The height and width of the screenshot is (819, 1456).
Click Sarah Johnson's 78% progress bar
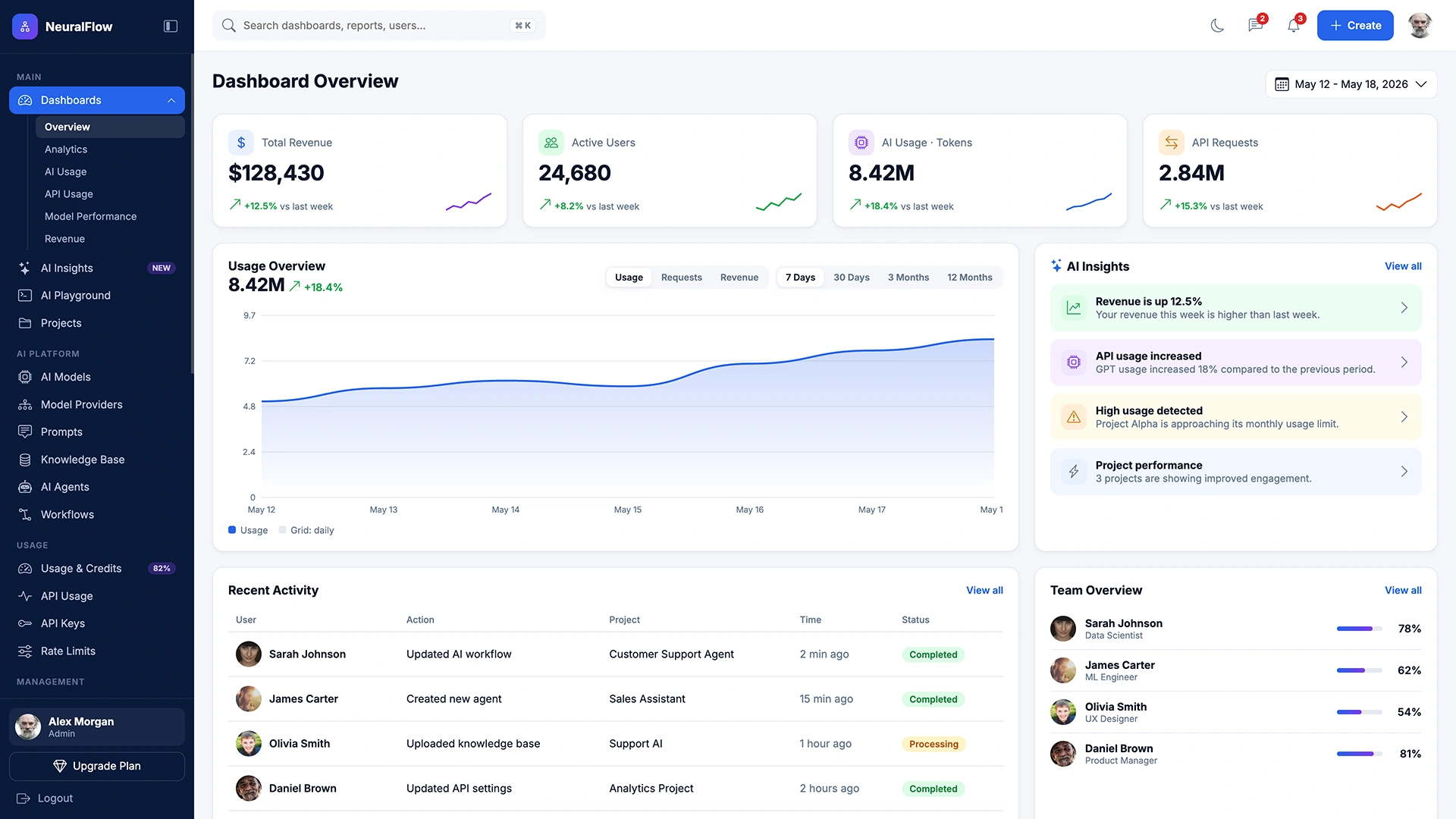coord(1360,629)
